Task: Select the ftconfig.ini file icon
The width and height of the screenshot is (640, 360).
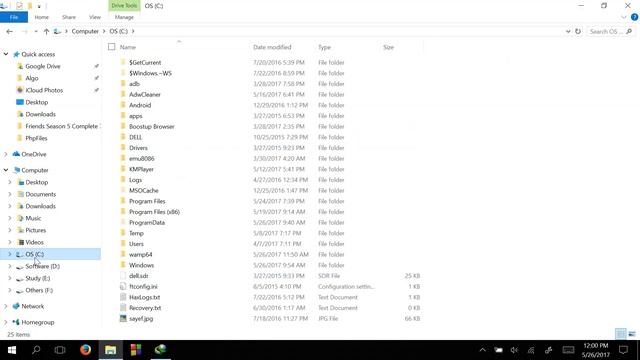Action: coord(123,287)
